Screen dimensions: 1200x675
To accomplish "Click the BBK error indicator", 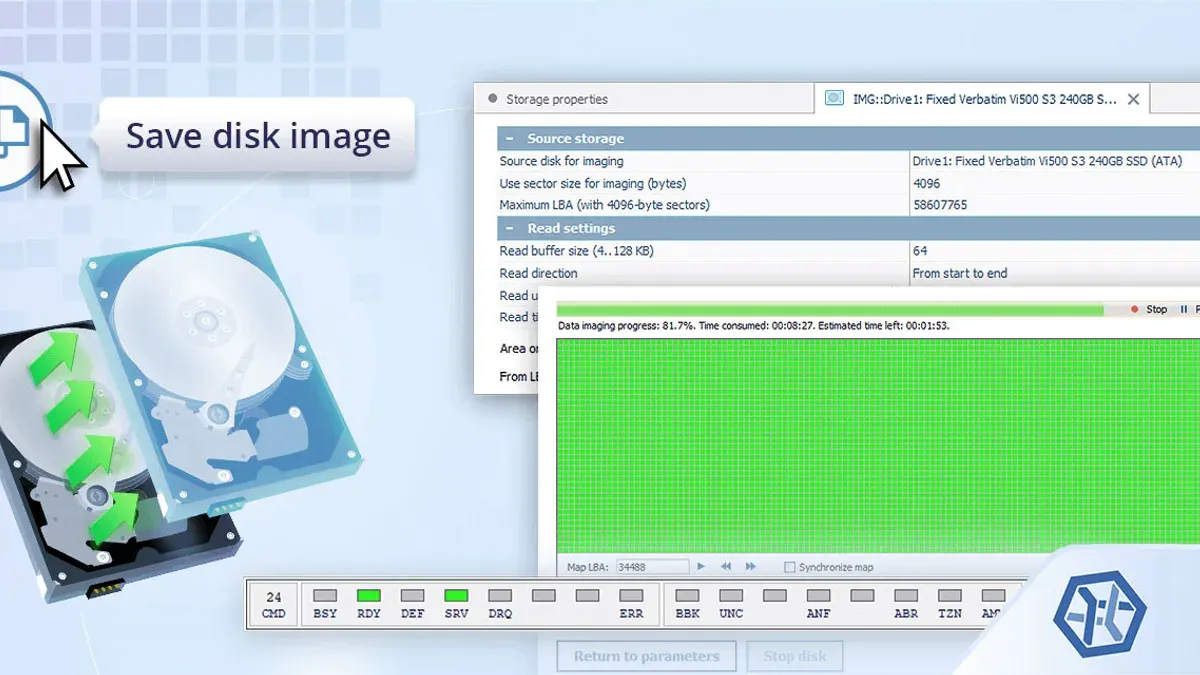I will pyautogui.click(x=688, y=596).
